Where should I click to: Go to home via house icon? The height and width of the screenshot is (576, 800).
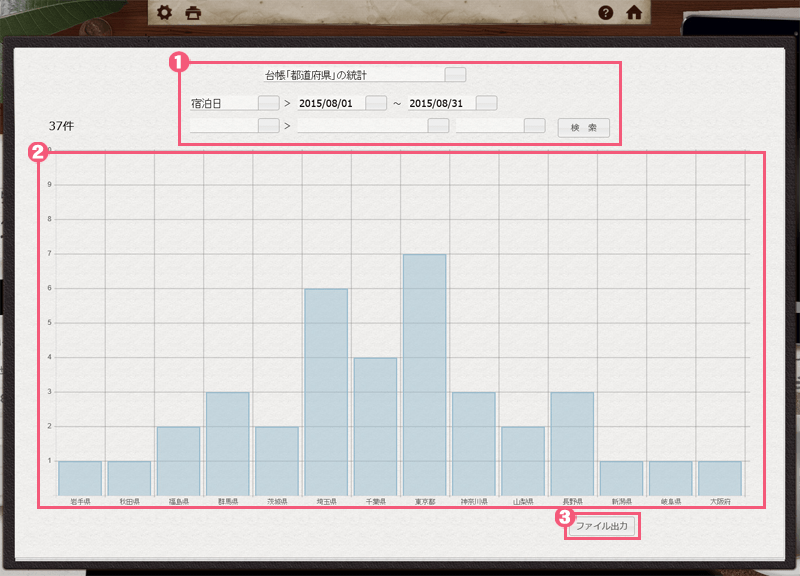pyautogui.click(x=633, y=13)
